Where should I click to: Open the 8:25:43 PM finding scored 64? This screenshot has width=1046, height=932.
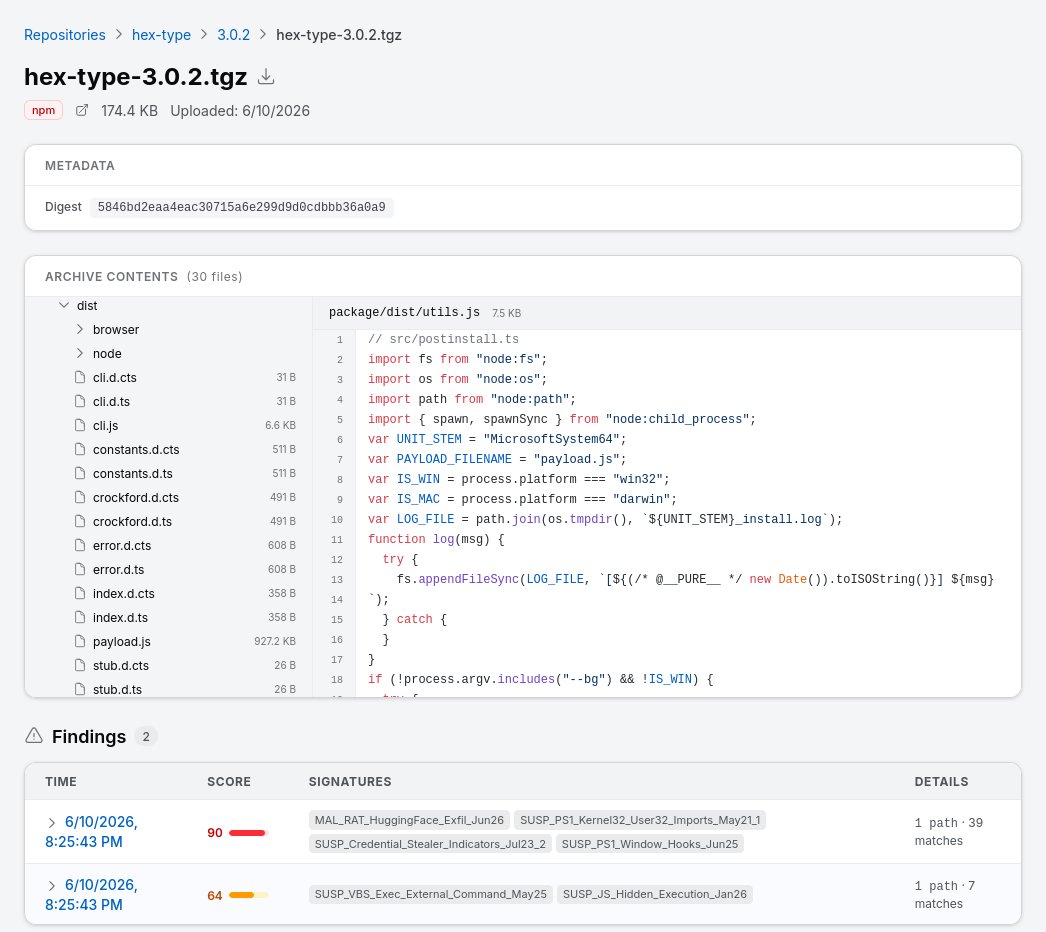pyautogui.click(x=91, y=895)
